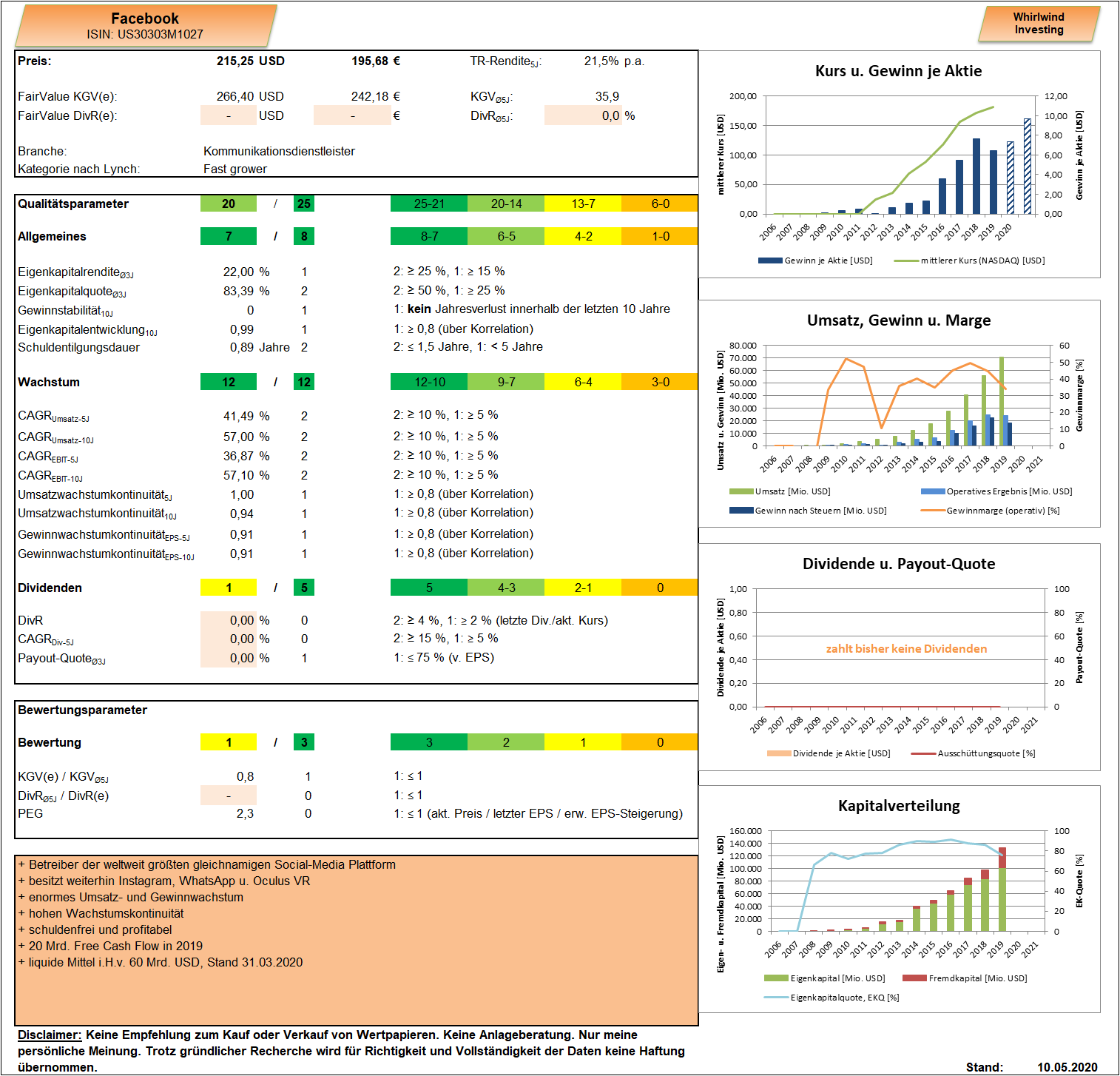Select Eigenkapitalrendite value 22,00 %
The image size is (1120, 1076).
click(x=246, y=272)
